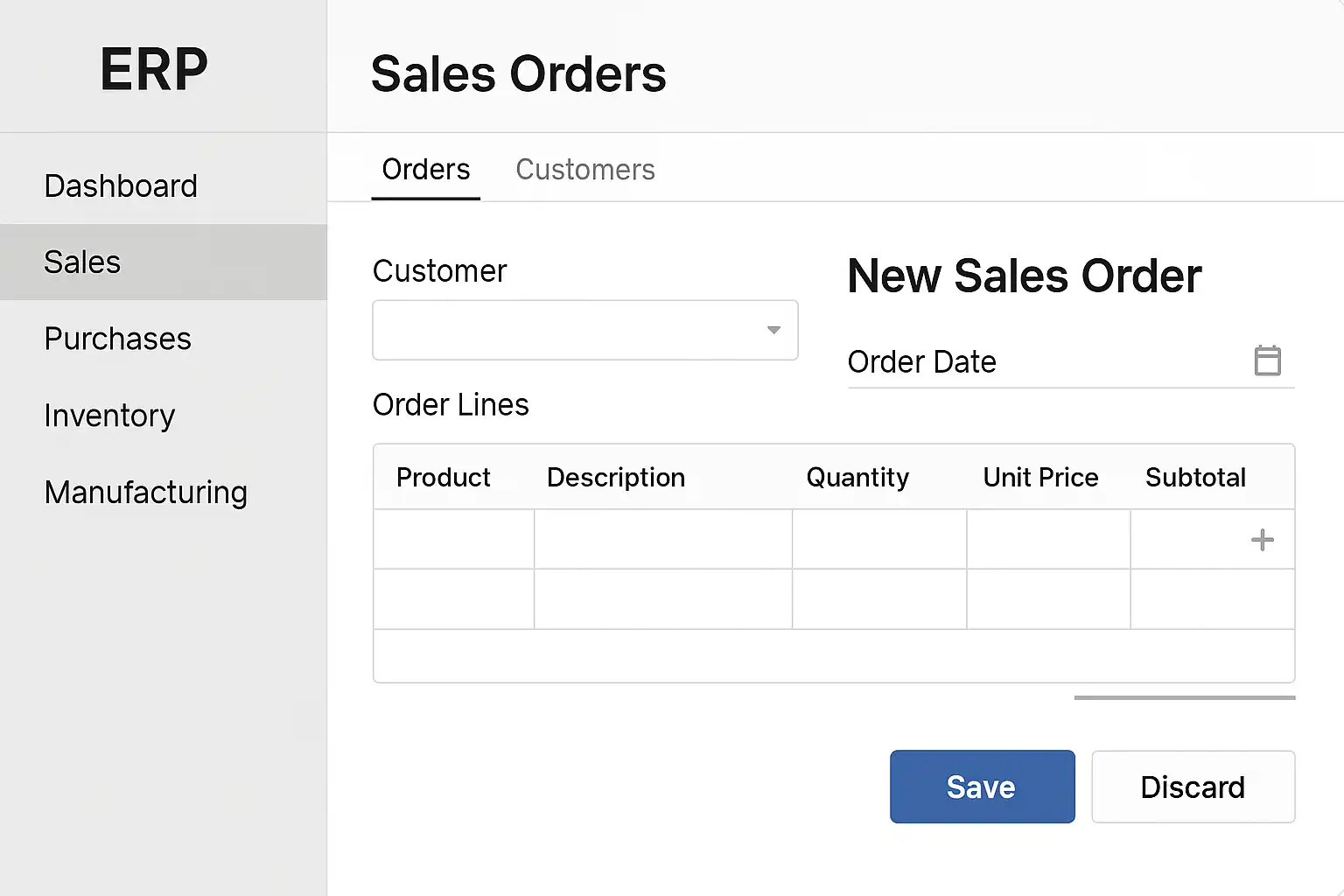Image resolution: width=1344 pixels, height=896 pixels.
Task: Switch to the Orders tab
Action: point(426,170)
